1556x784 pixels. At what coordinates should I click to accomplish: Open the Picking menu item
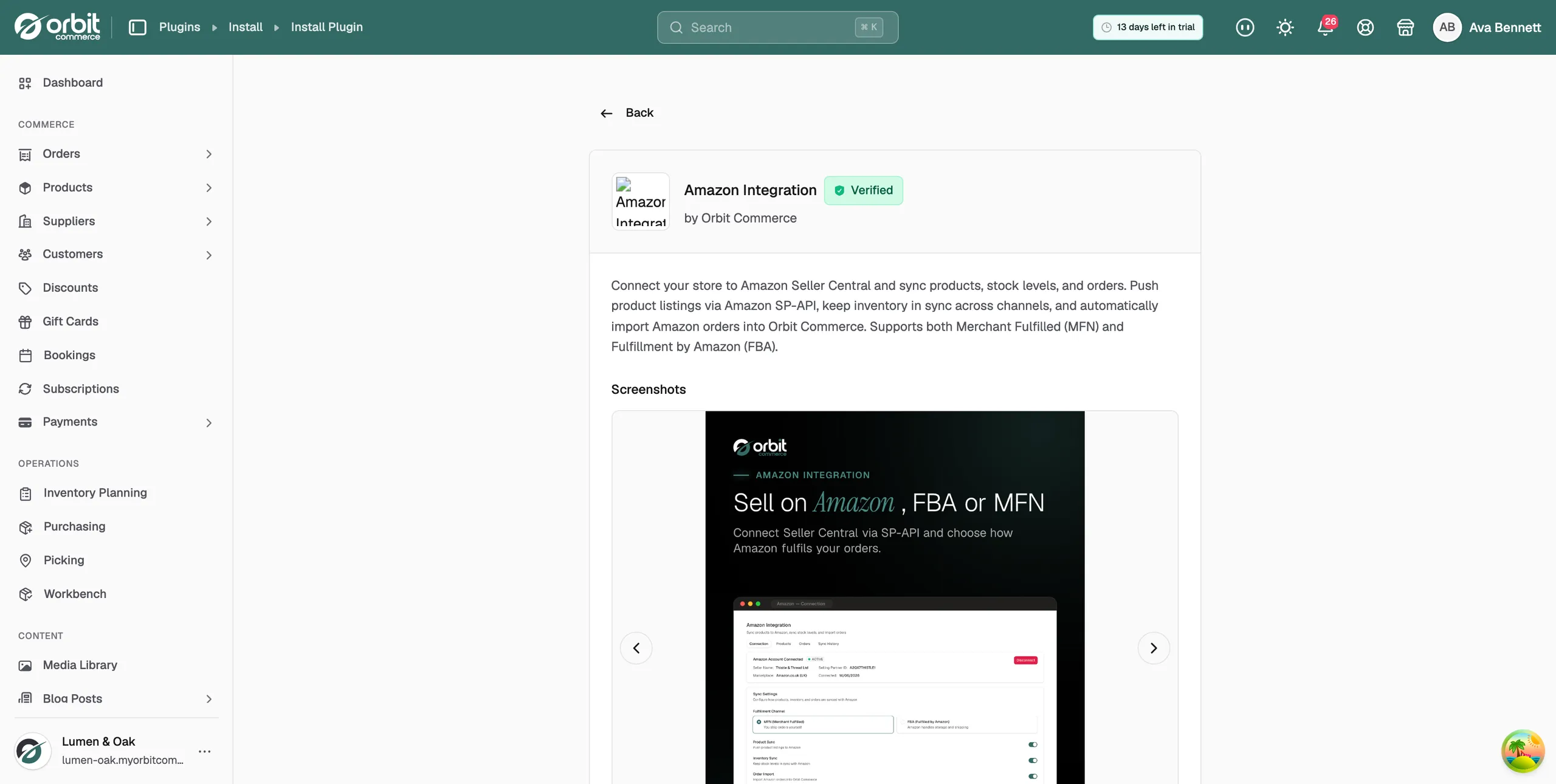click(116, 560)
